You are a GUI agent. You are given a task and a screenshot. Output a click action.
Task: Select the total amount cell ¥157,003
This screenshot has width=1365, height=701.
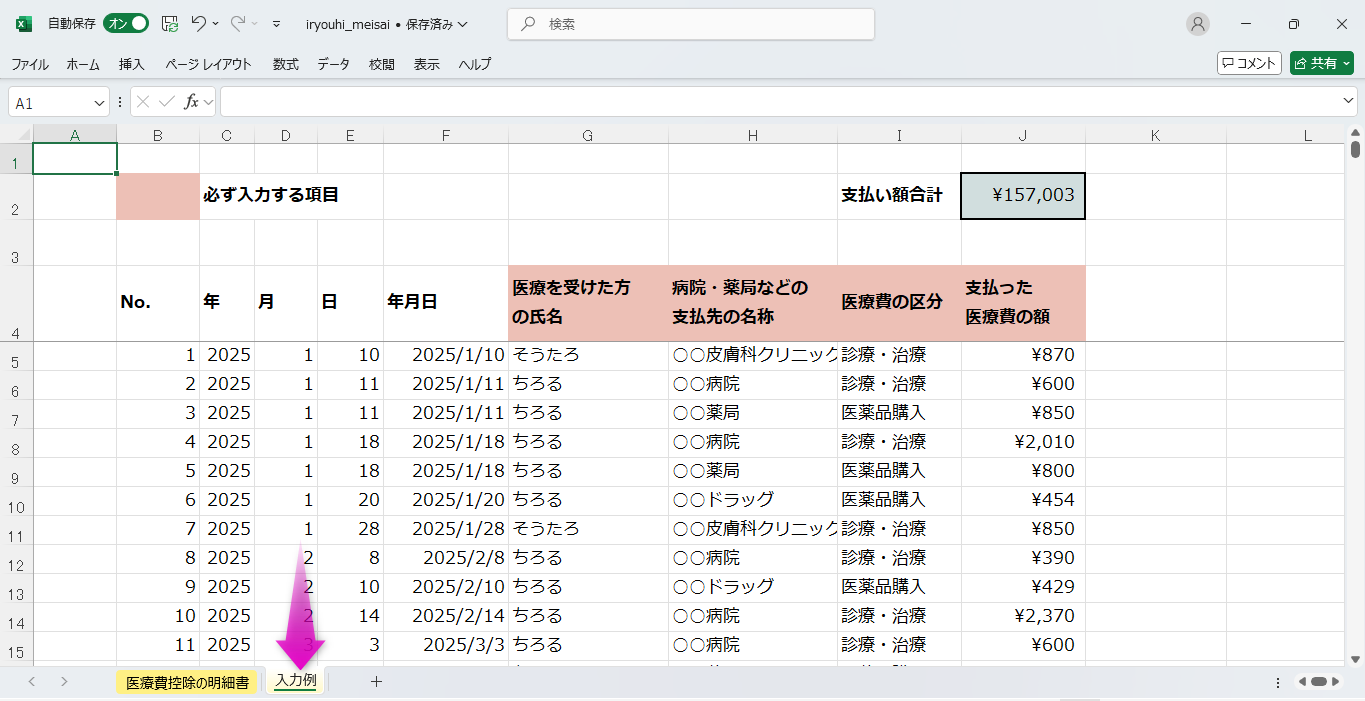tap(1022, 196)
